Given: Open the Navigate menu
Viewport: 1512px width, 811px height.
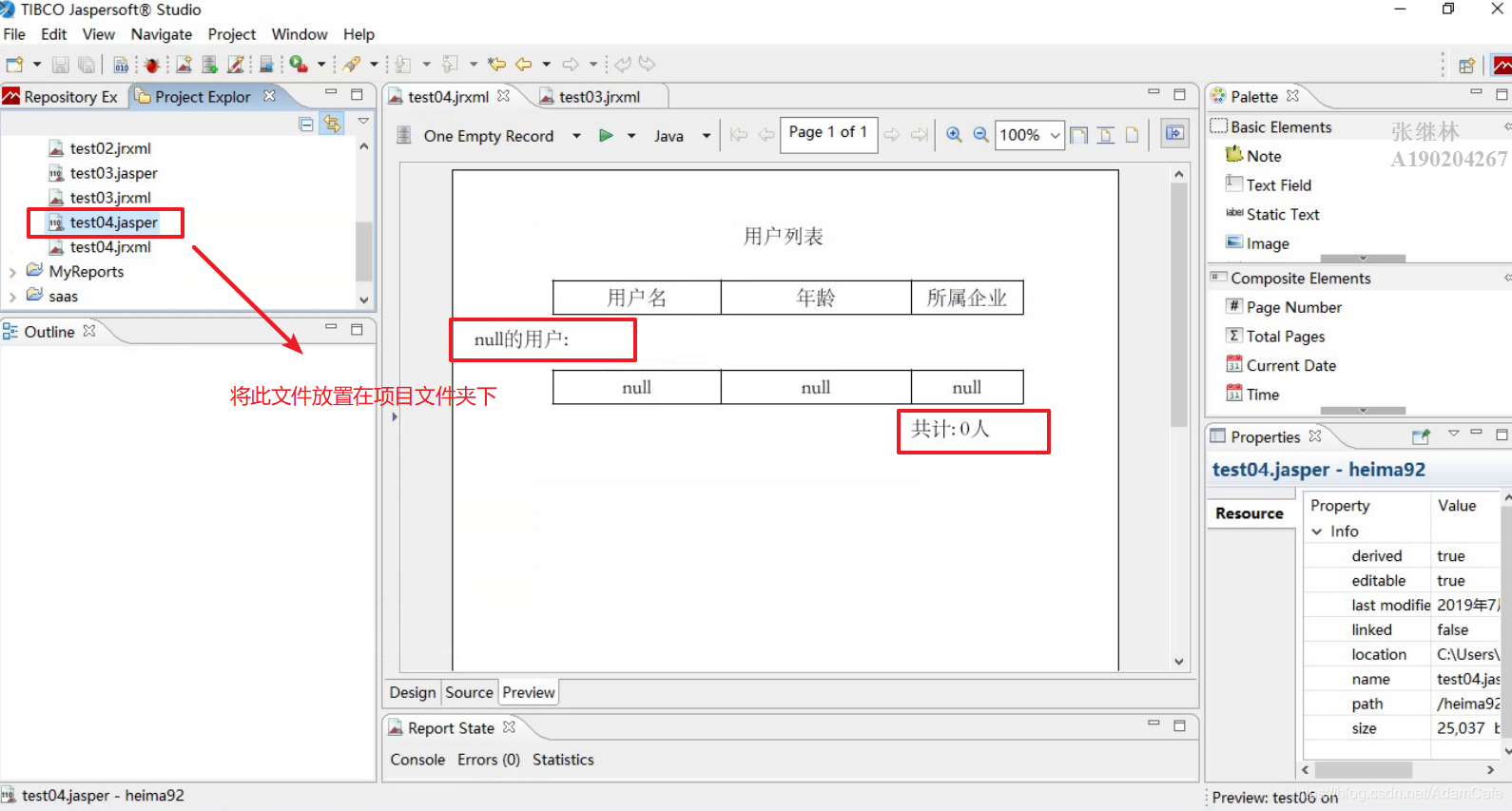Looking at the screenshot, I should [162, 34].
